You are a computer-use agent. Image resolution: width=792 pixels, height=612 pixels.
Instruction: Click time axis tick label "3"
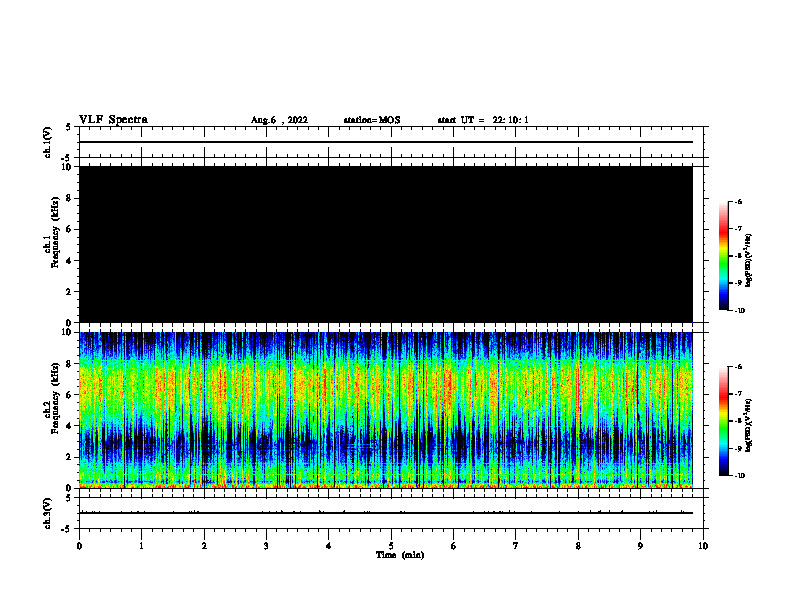tap(266, 546)
